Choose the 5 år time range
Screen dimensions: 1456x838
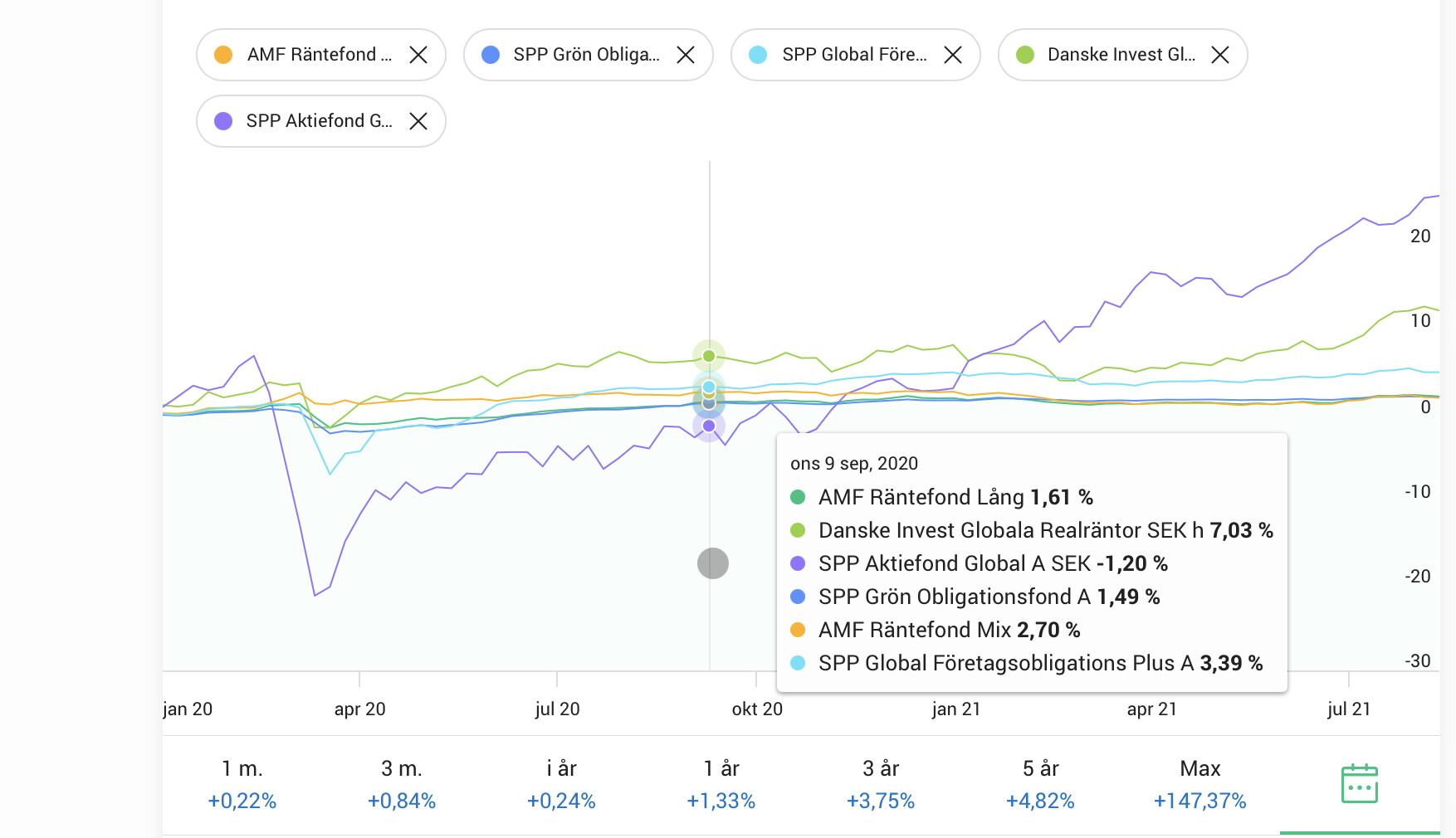(1040, 784)
